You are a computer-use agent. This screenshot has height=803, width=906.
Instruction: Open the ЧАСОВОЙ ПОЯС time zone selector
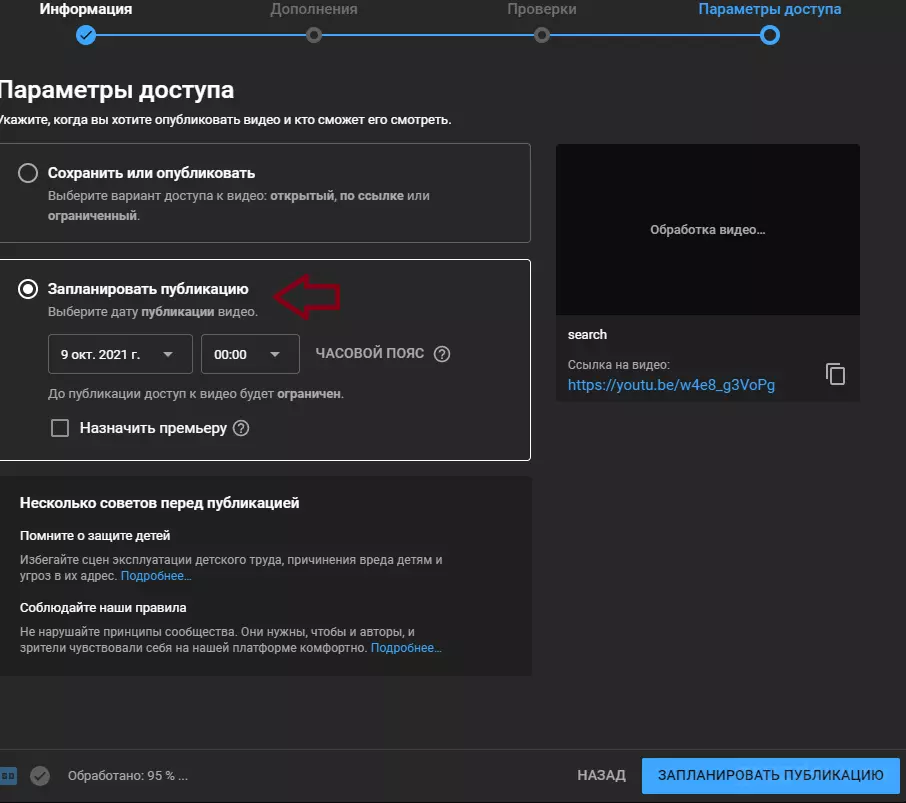(x=370, y=354)
